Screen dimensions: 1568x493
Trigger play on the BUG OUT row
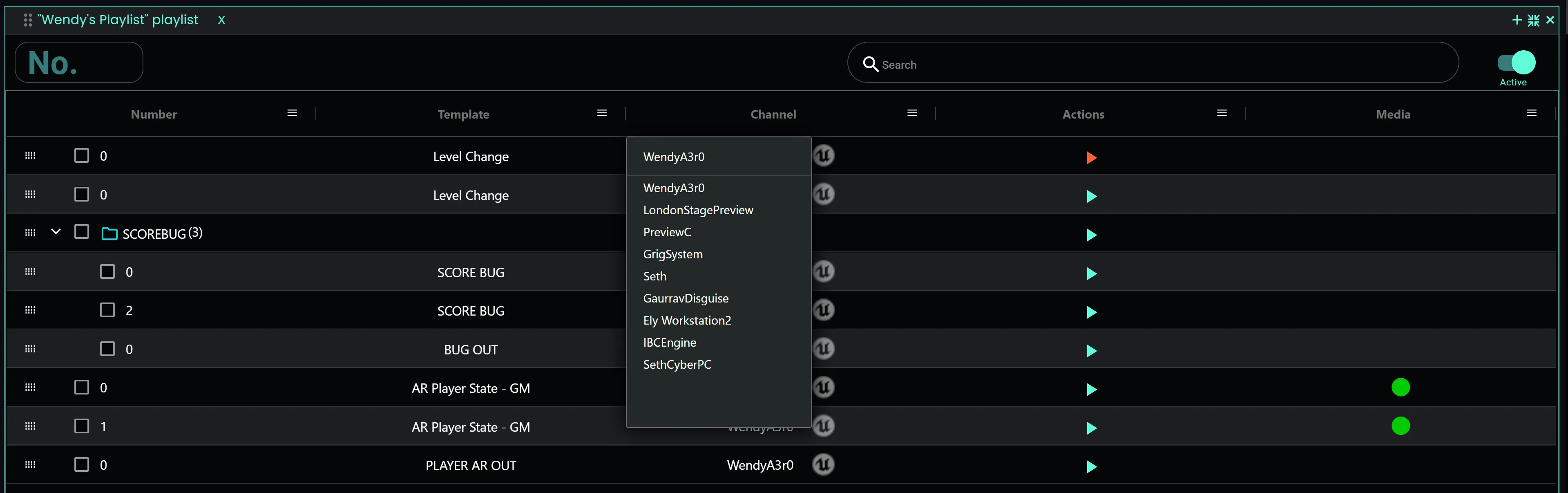pyautogui.click(x=1091, y=351)
